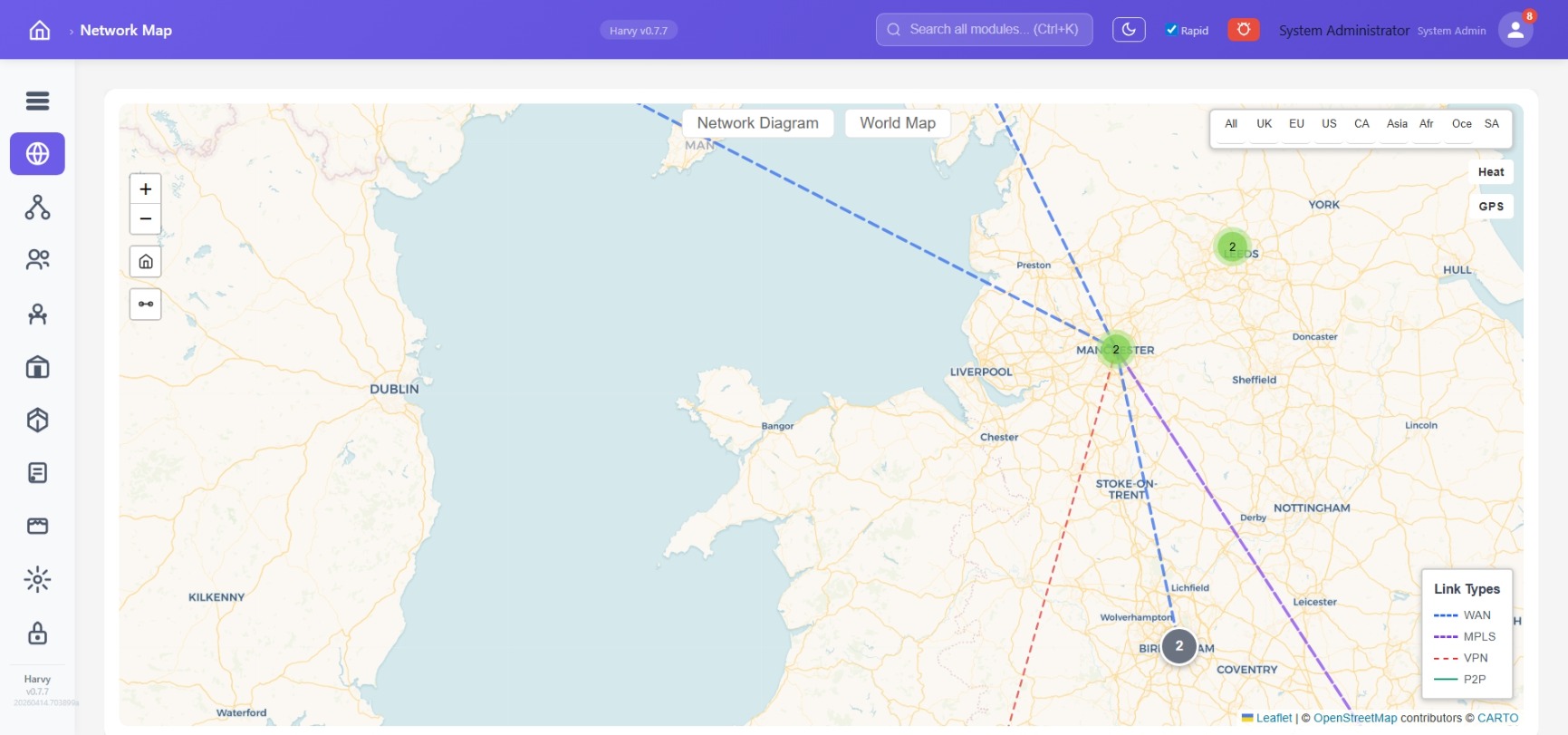Zoom in on the map
This screenshot has width=1568, height=735.
pos(145,189)
